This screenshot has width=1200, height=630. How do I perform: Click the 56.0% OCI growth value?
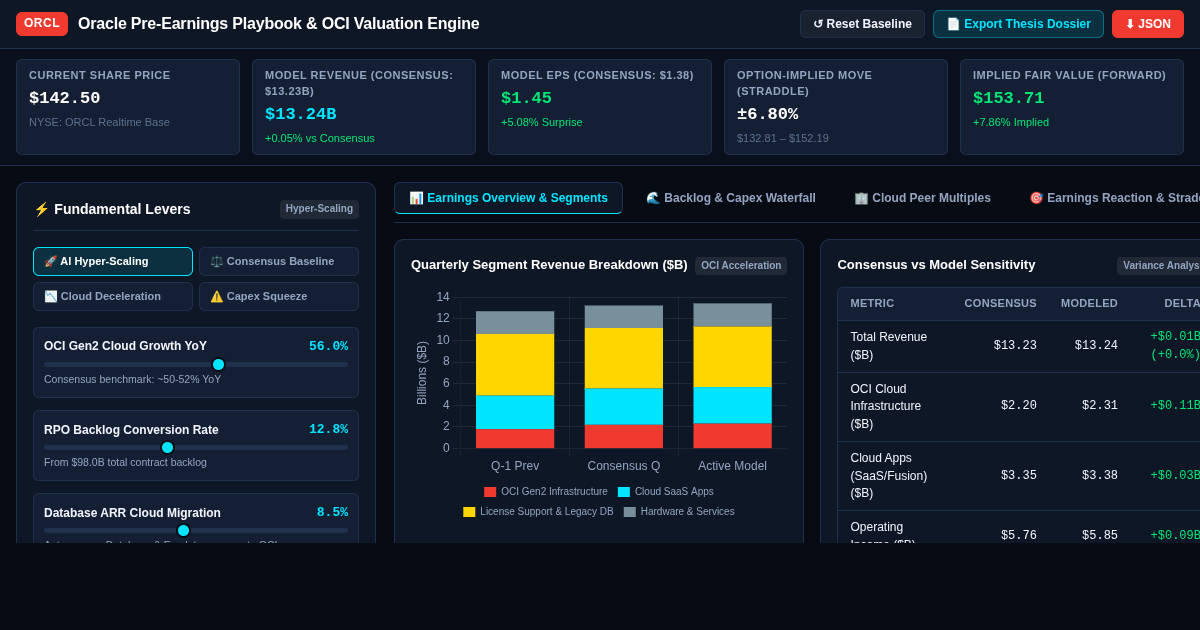coord(328,346)
